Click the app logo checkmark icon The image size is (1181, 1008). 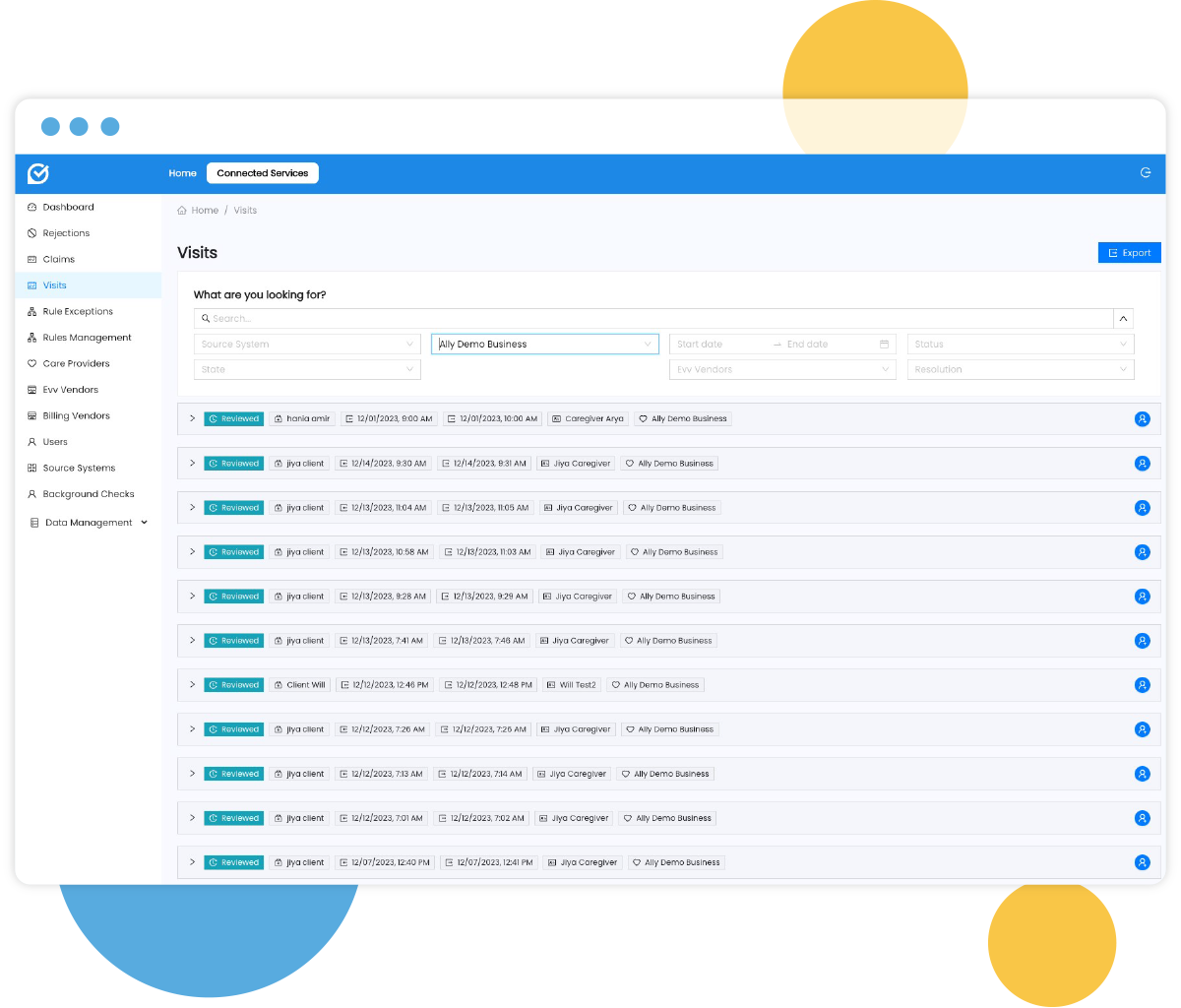click(x=38, y=173)
